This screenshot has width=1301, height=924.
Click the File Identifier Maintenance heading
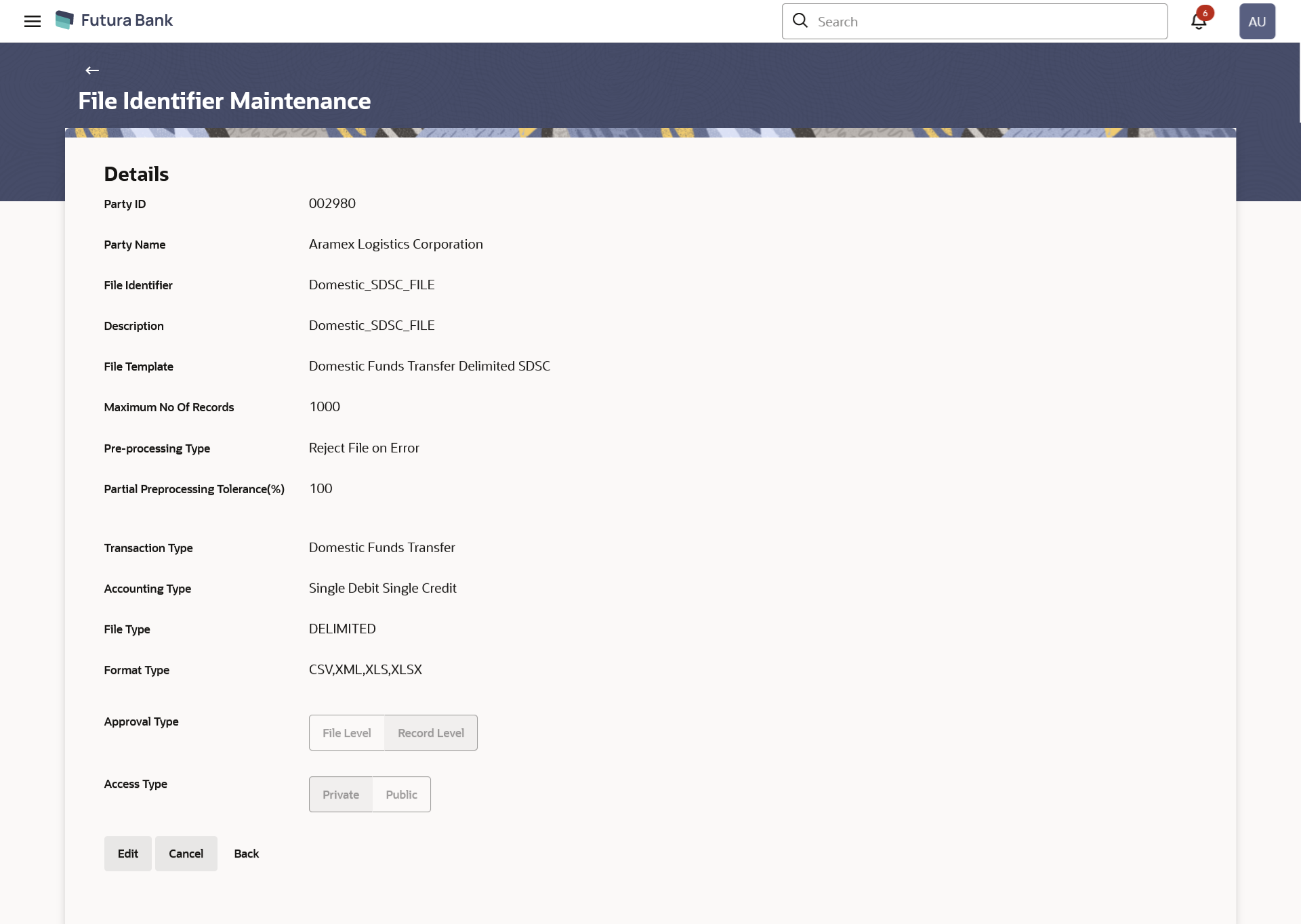point(224,101)
